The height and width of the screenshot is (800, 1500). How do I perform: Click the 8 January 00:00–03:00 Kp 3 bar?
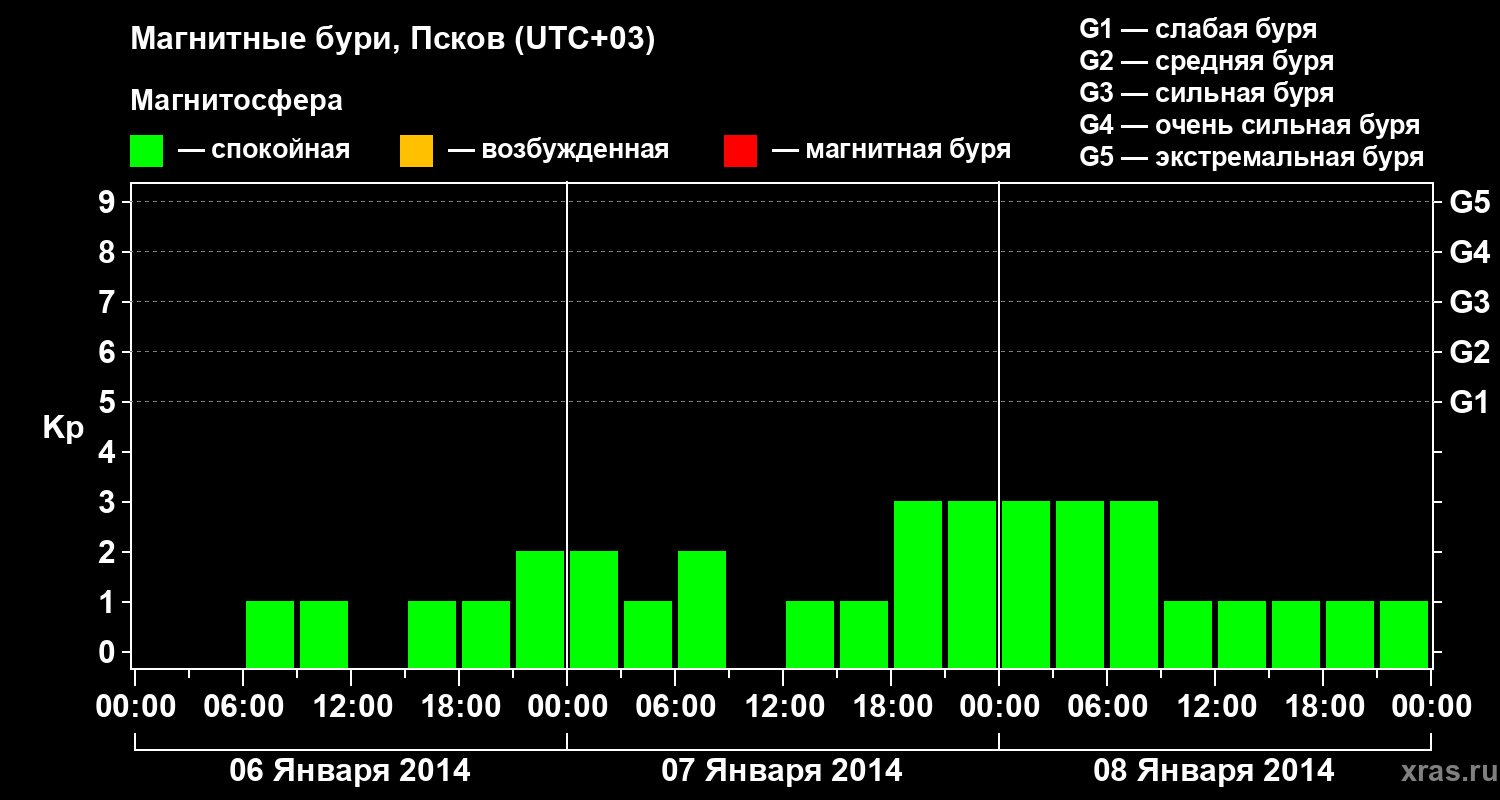1026,584
